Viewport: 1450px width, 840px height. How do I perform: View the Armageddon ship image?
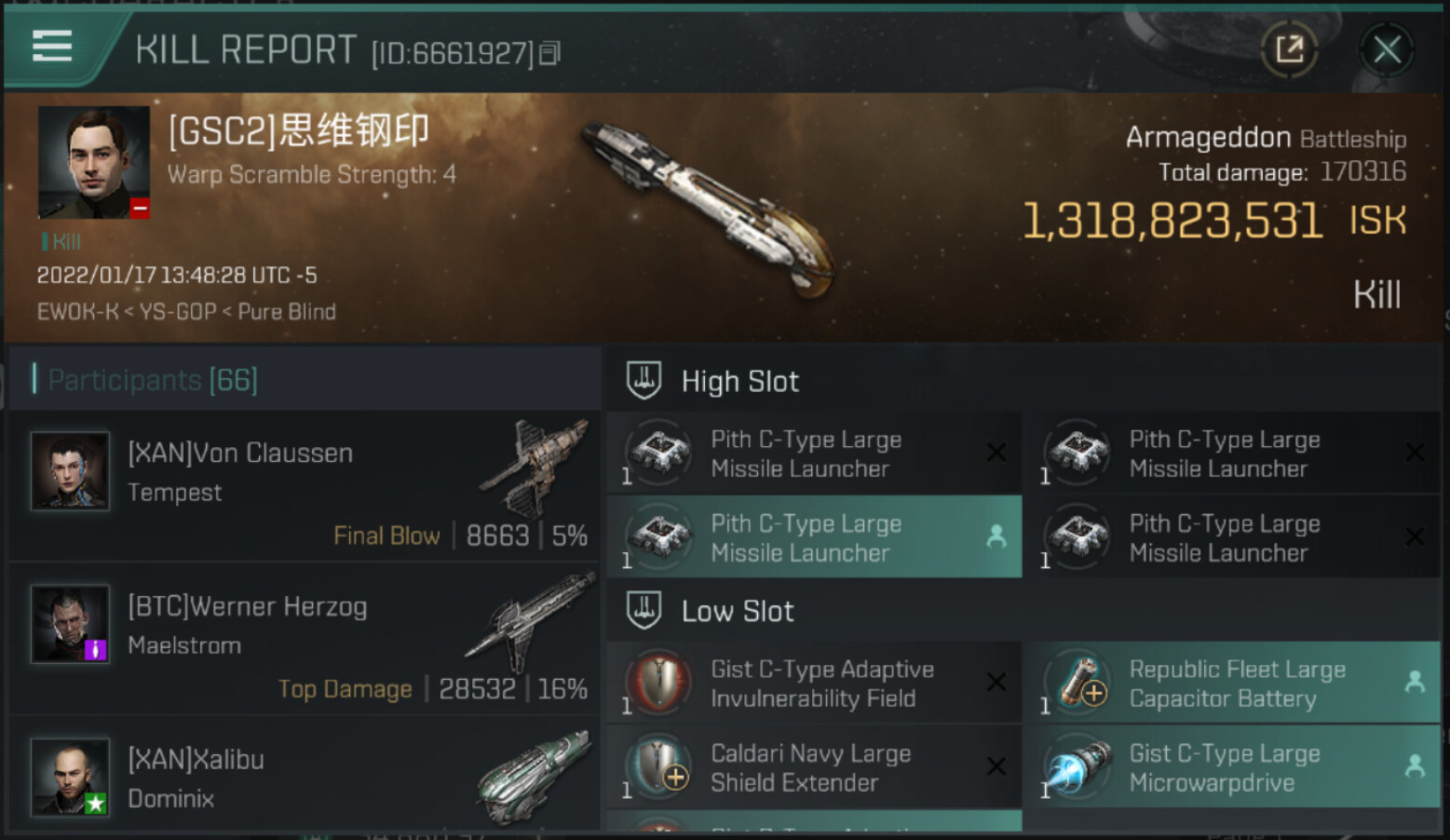708,210
